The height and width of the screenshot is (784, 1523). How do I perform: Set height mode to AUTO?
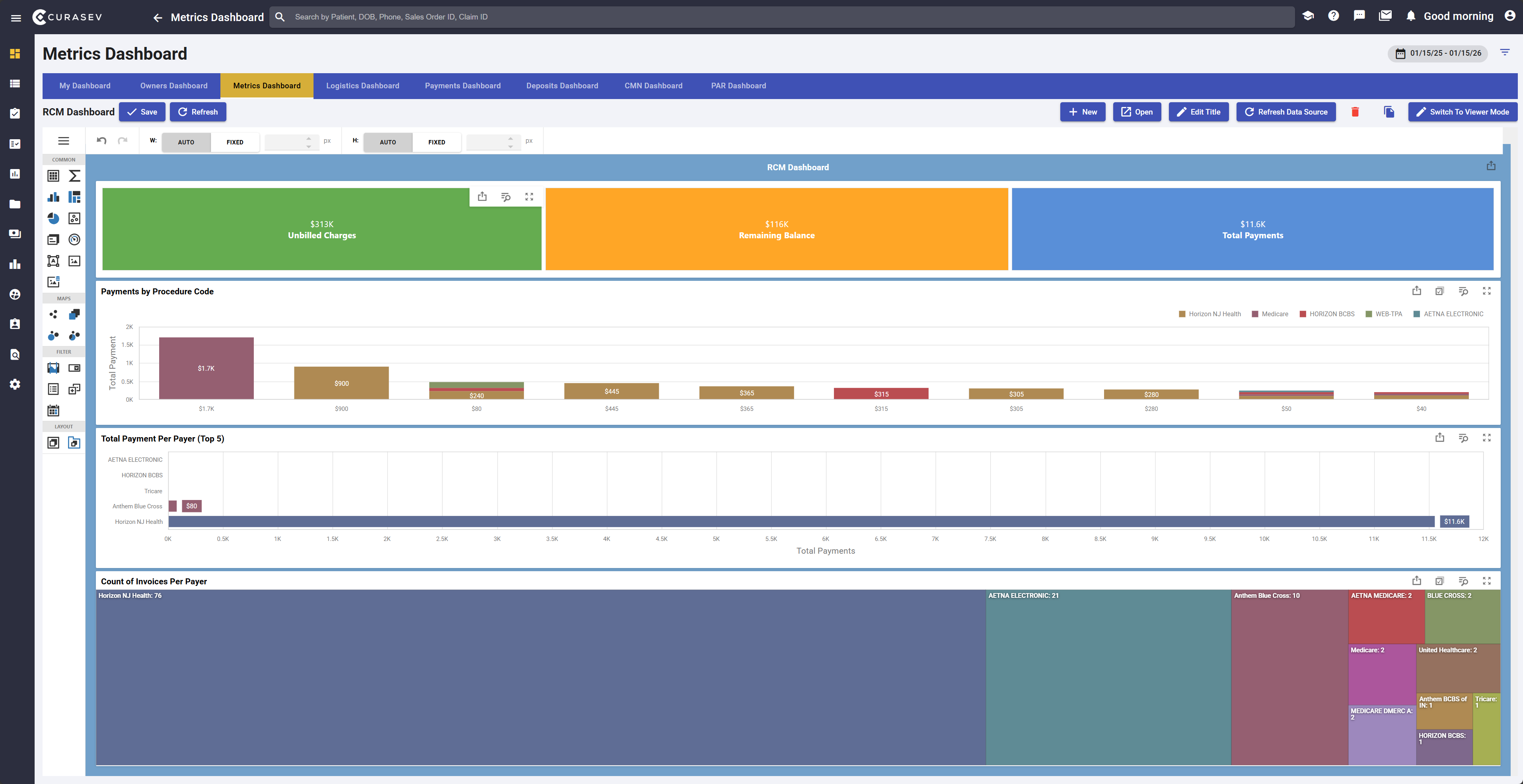(x=388, y=142)
